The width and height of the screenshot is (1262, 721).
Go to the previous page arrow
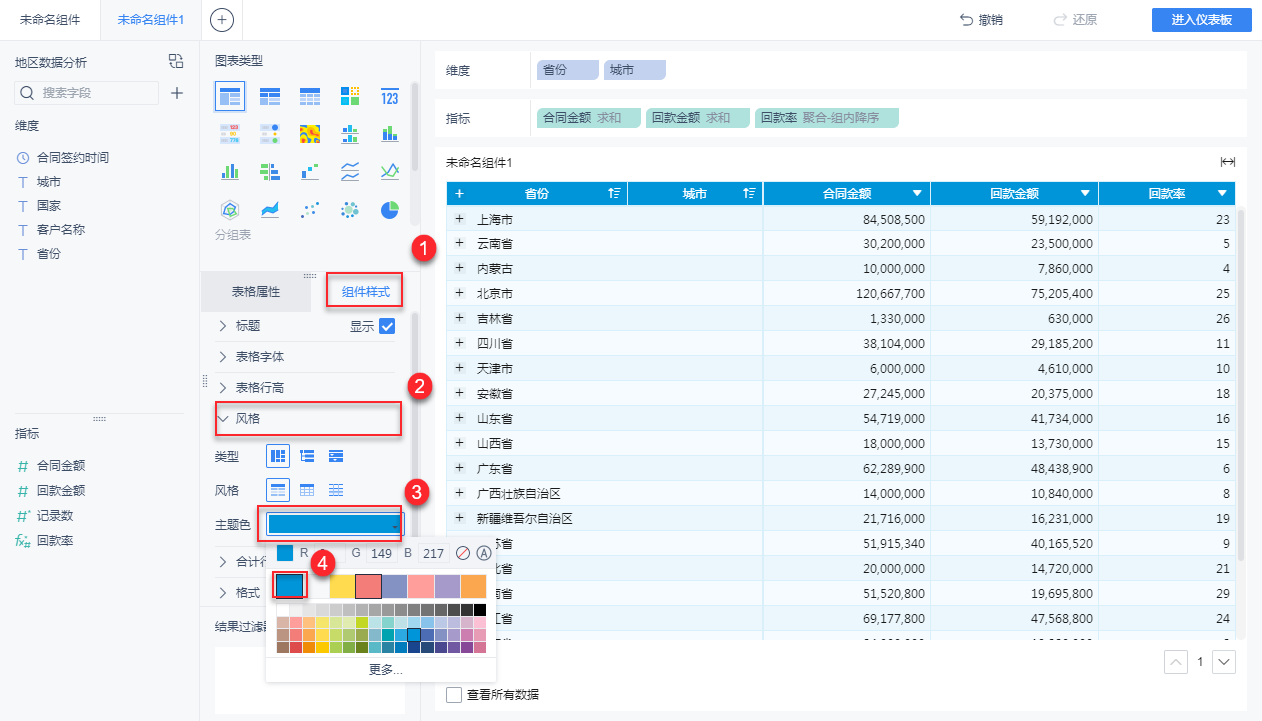click(1177, 661)
